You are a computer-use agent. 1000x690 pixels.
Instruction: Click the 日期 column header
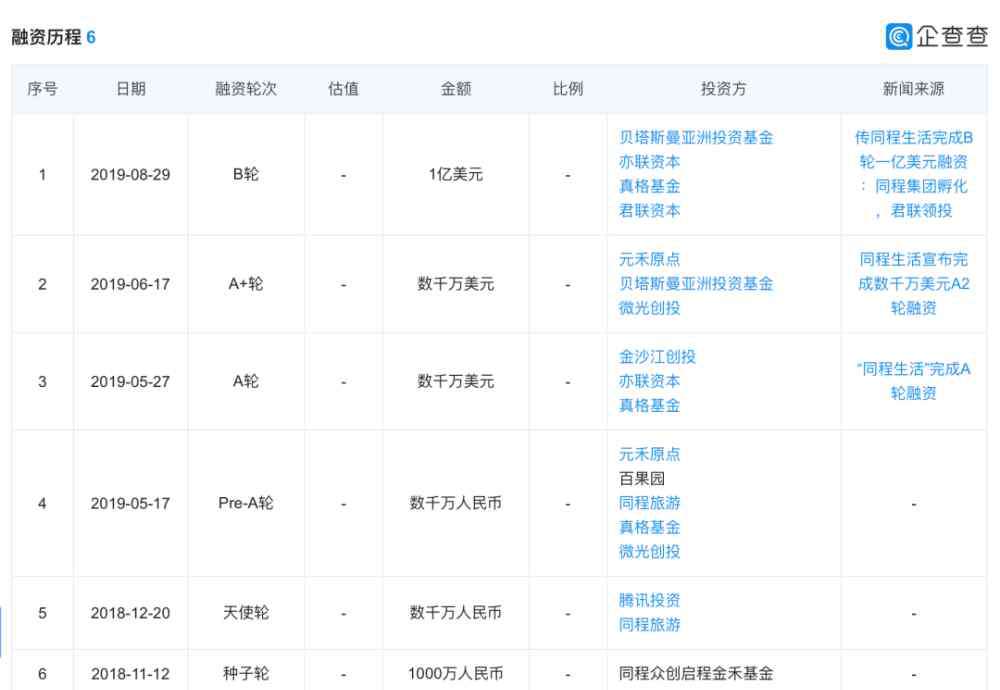pyautogui.click(x=131, y=89)
